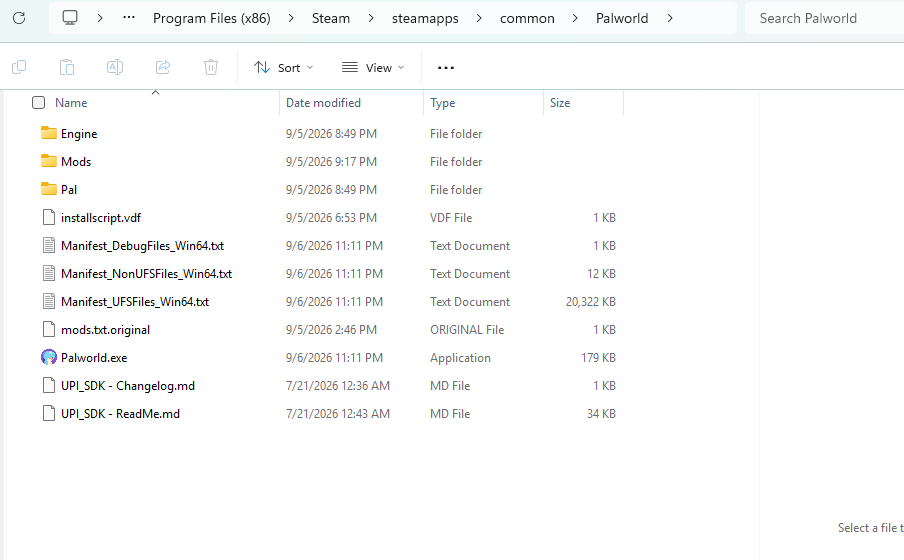904x560 pixels.
Task: Click the Share toolbar icon
Action: pos(163,67)
